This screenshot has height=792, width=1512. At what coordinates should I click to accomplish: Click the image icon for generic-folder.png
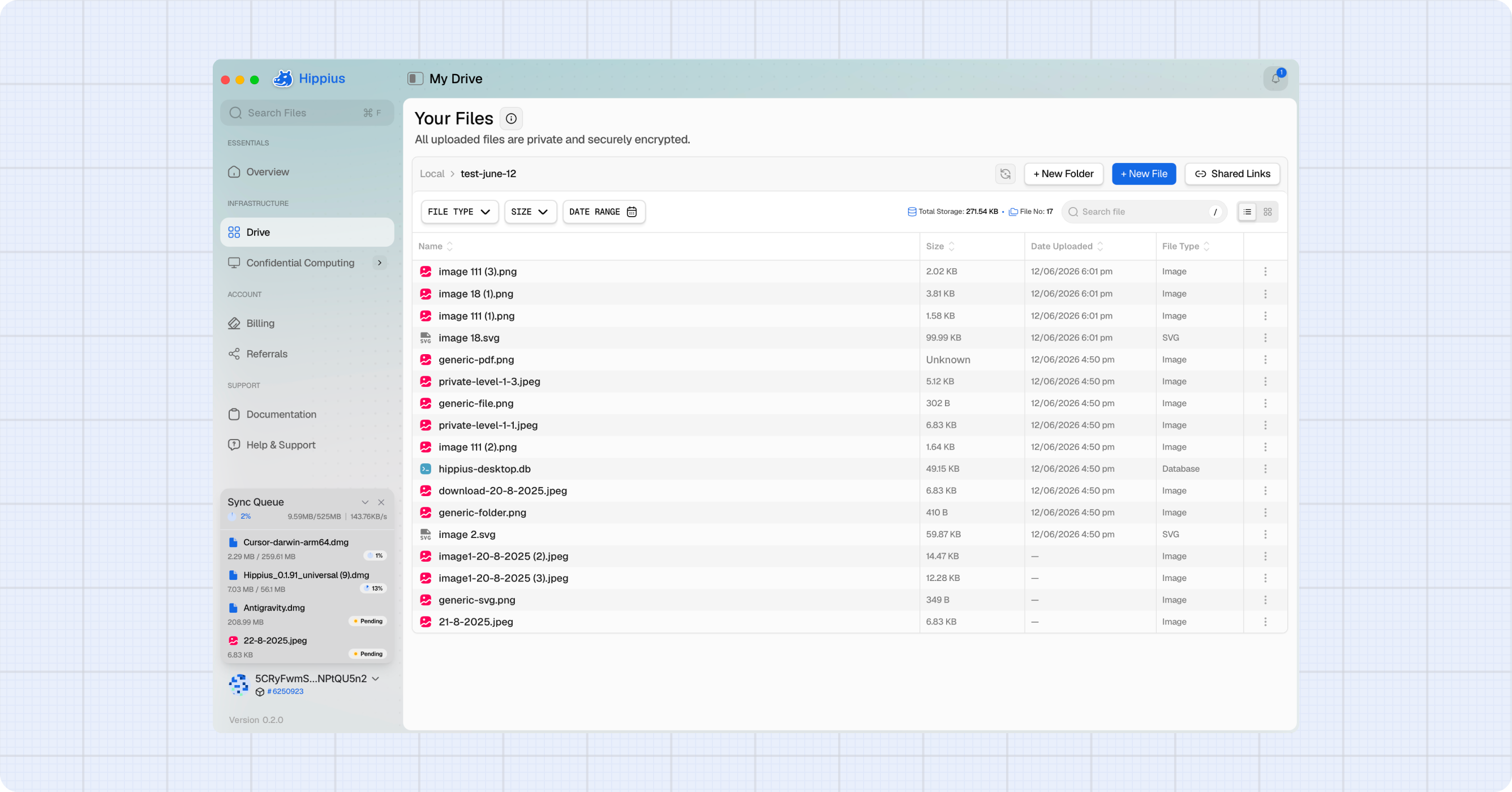[x=426, y=513]
